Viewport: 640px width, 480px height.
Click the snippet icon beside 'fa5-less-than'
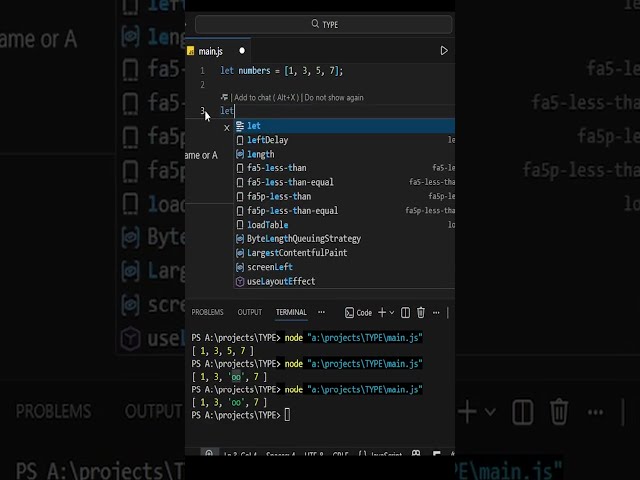coord(240,168)
